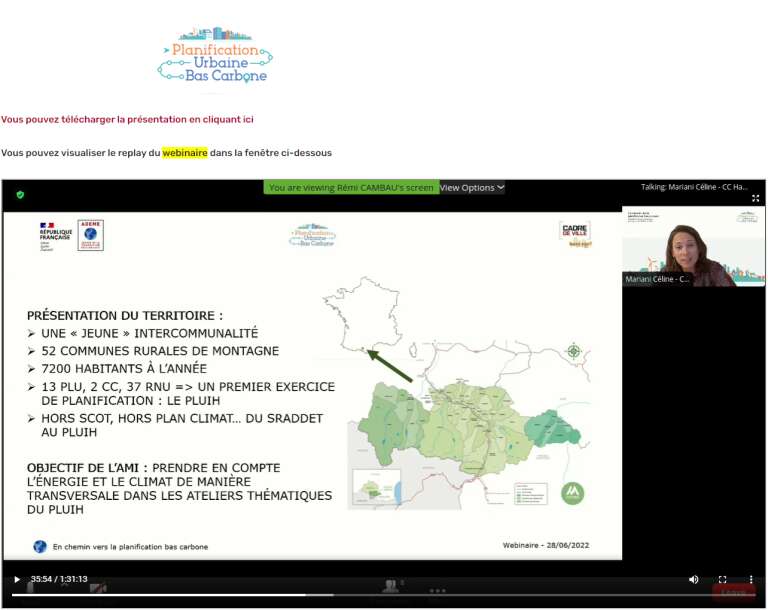The height and width of the screenshot is (610, 768).
Task: Open the View Options dropdown in the video
Action: click(x=472, y=188)
